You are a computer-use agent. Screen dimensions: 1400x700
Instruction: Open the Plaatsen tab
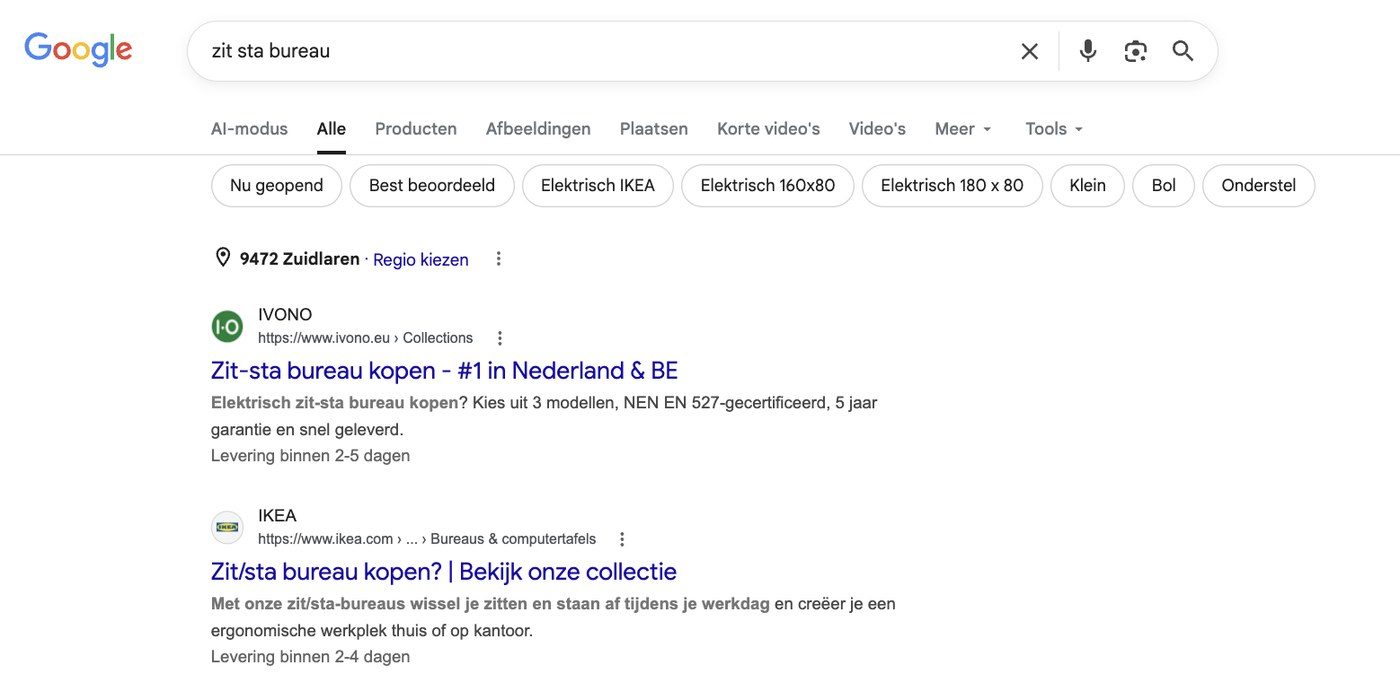[654, 129]
